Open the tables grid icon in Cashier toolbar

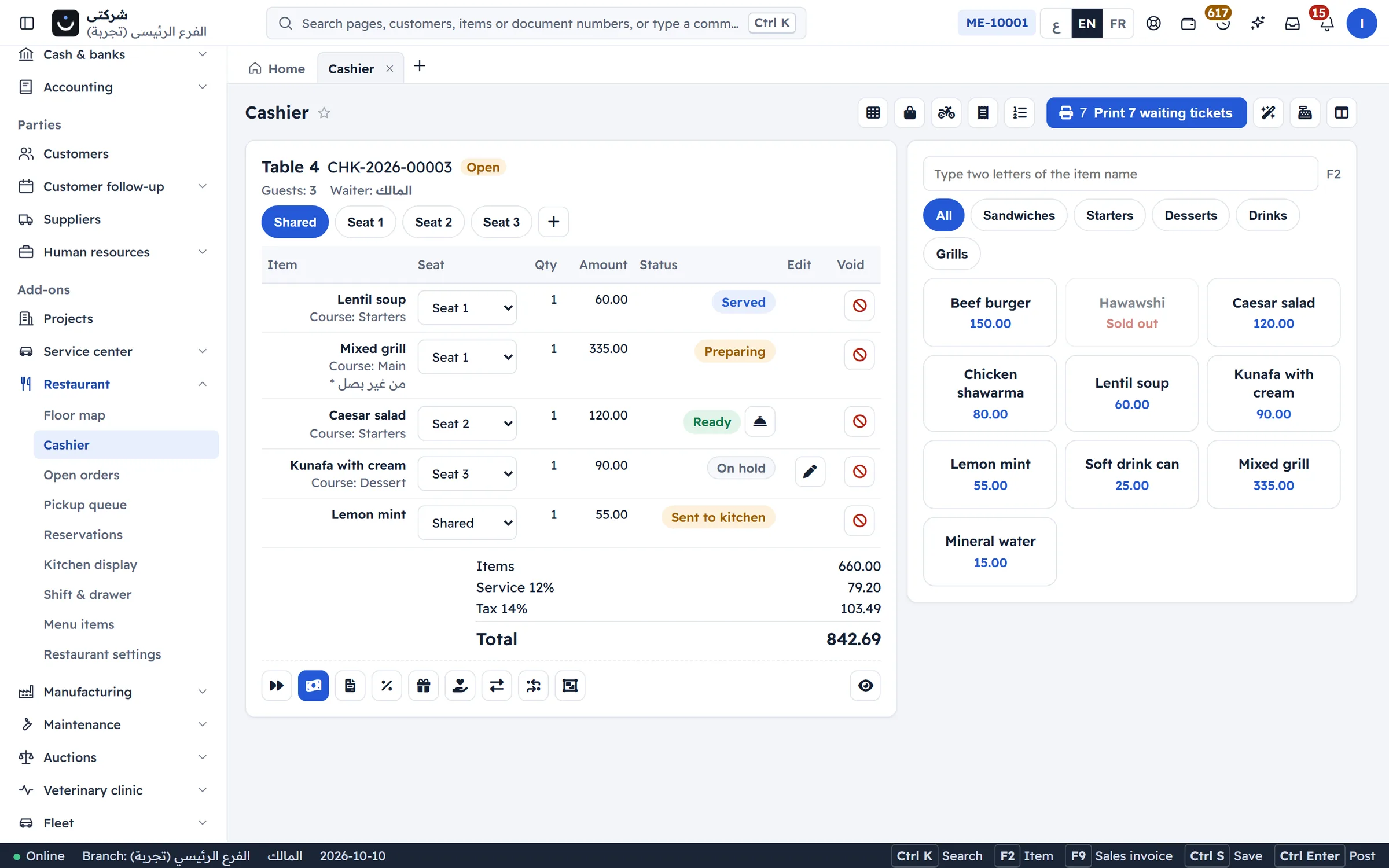[x=873, y=113]
